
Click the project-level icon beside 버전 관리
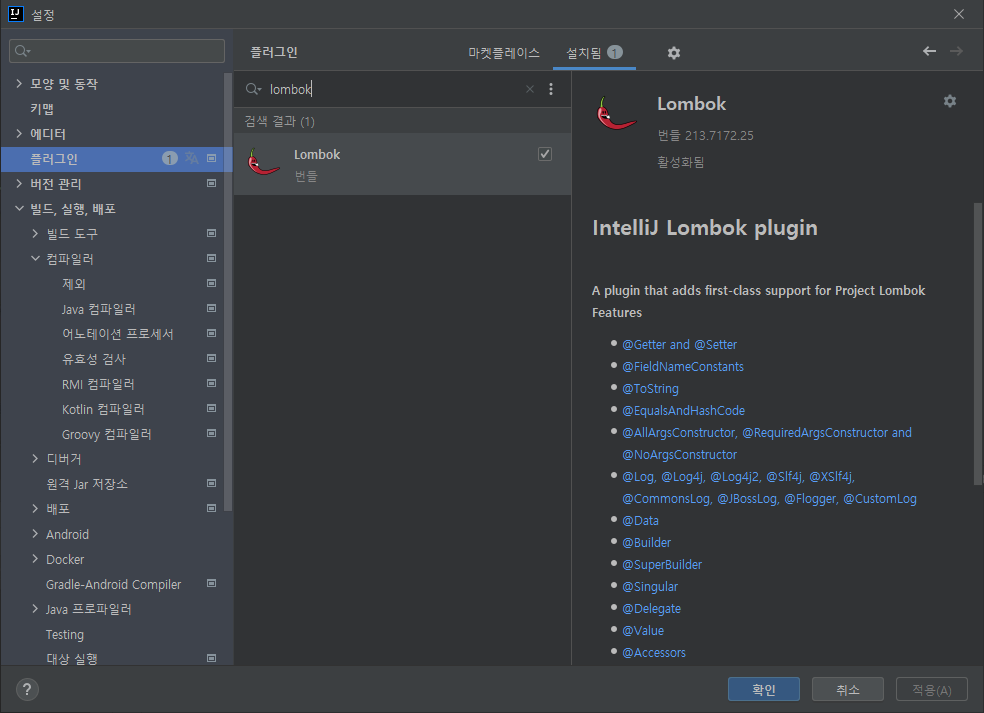tap(211, 183)
